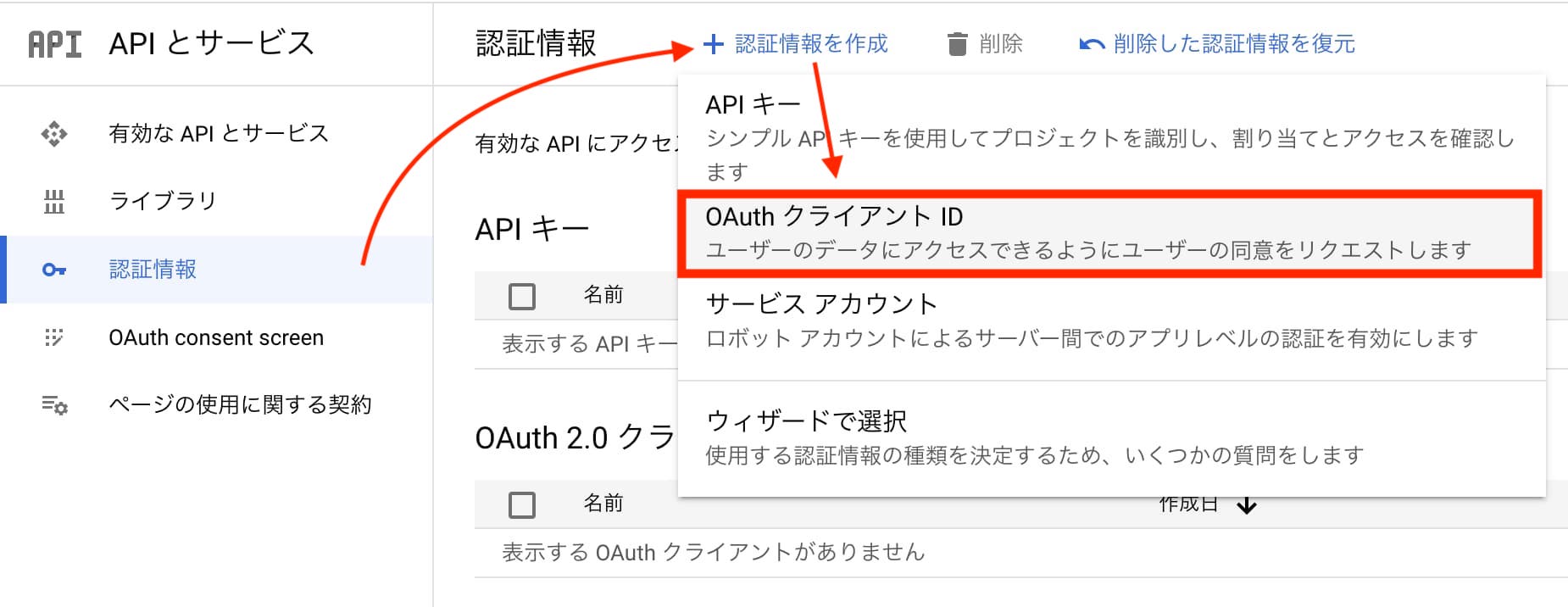This screenshot has height=607, width=1568.
Task: Open 有効な API とサービス
Action: tap(219, 134)
